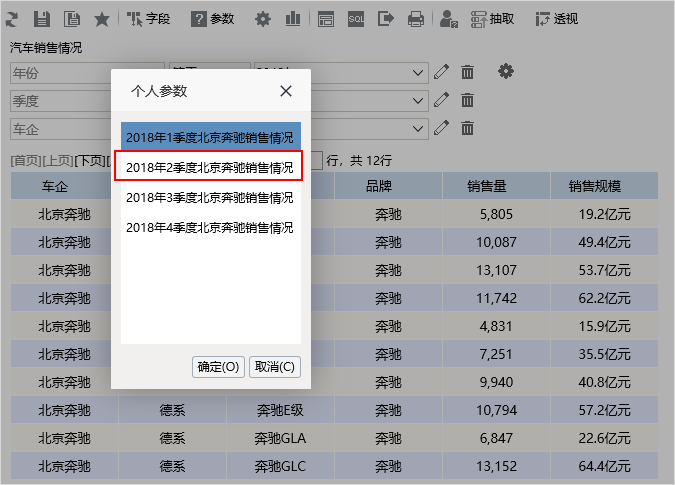
Task: Click the 13,152 sales cell
Action: [496, 466]
